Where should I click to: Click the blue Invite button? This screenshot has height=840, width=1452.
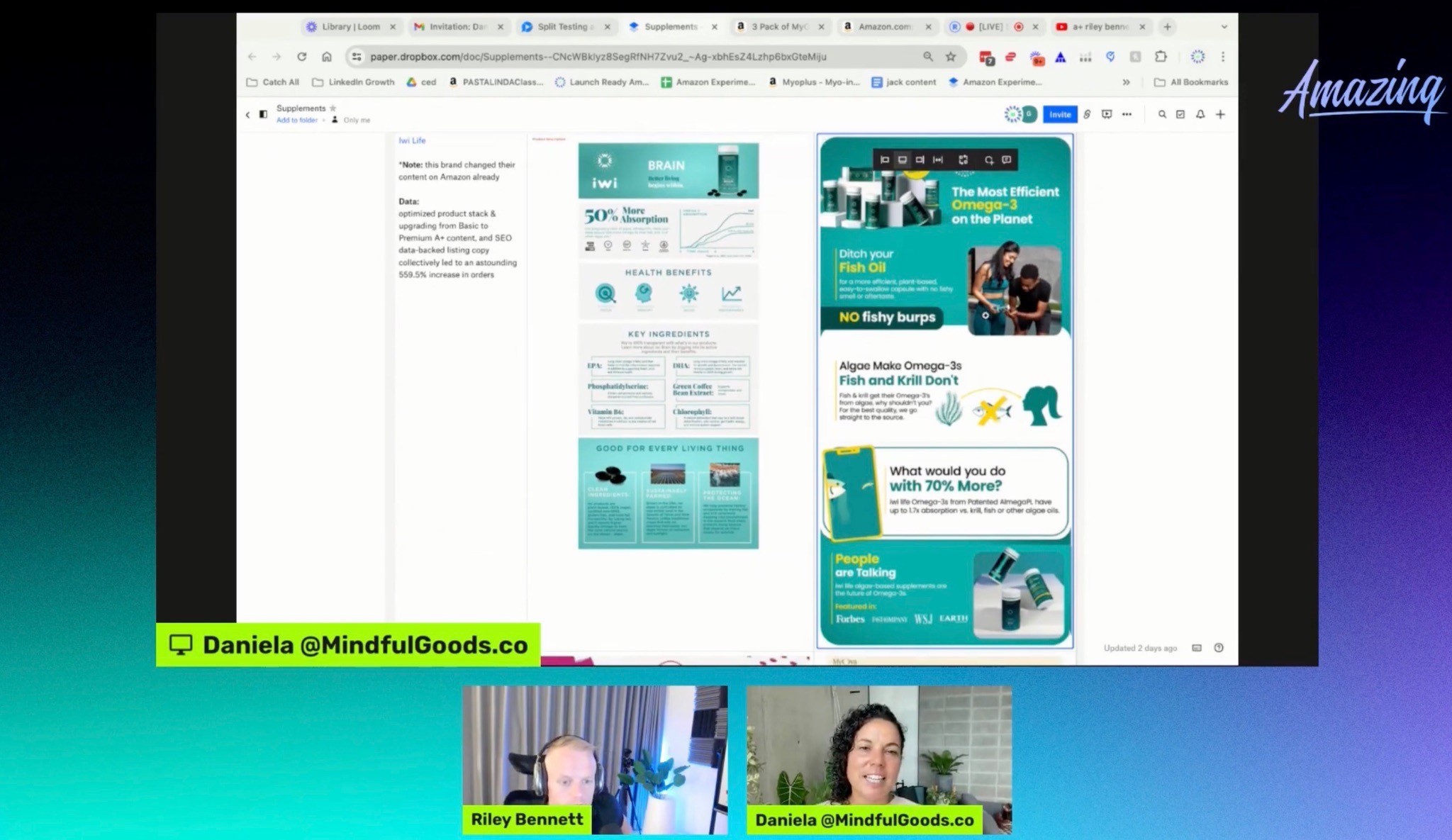click(x=1060, y=114)
